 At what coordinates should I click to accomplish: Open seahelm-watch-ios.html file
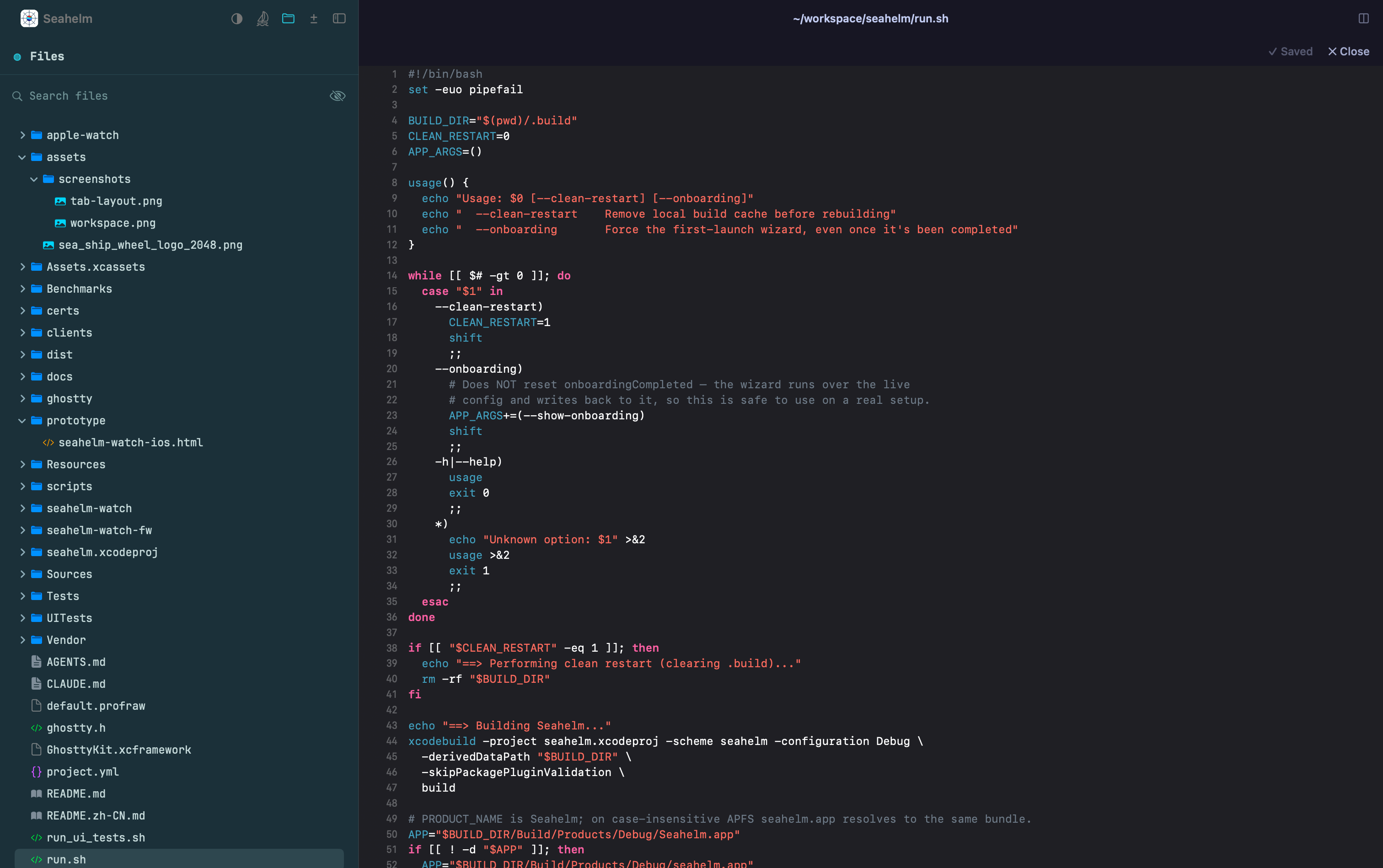point(130,443)
